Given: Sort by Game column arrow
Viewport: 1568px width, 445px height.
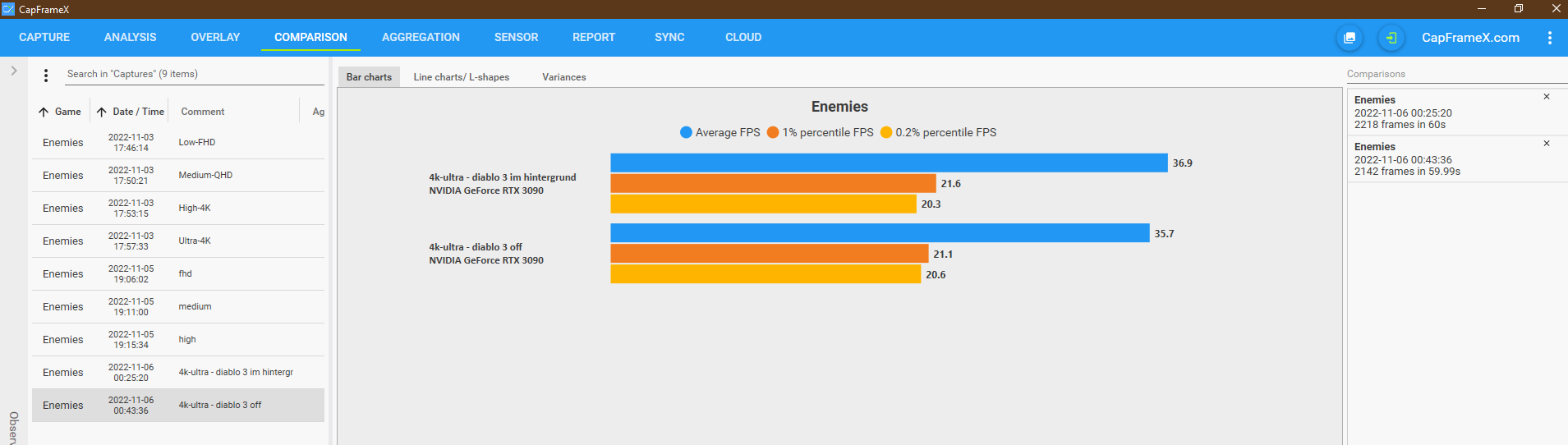Looking at the screenshot, I should 44,112.
